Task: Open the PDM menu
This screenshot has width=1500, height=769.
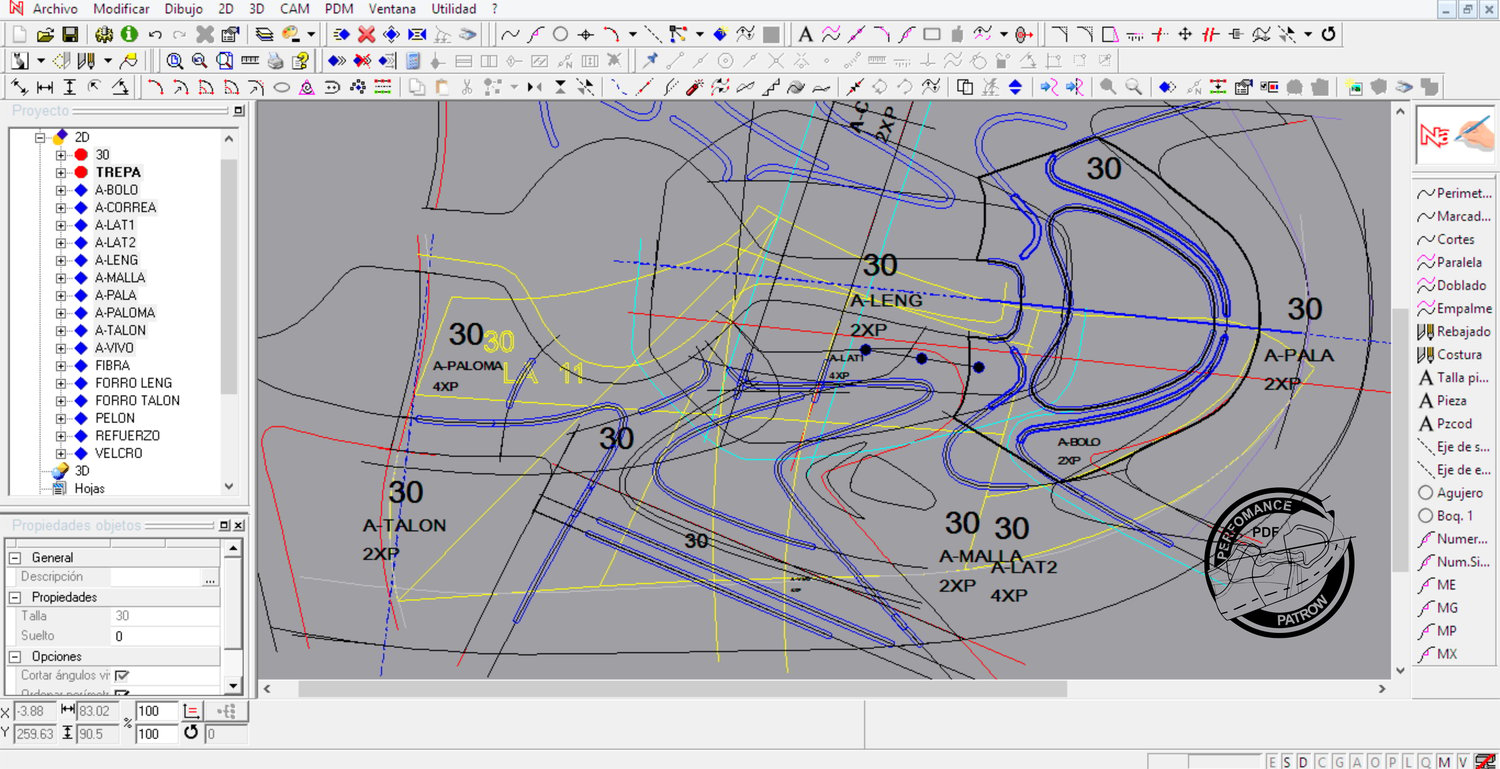Action: tap(339, 9)
